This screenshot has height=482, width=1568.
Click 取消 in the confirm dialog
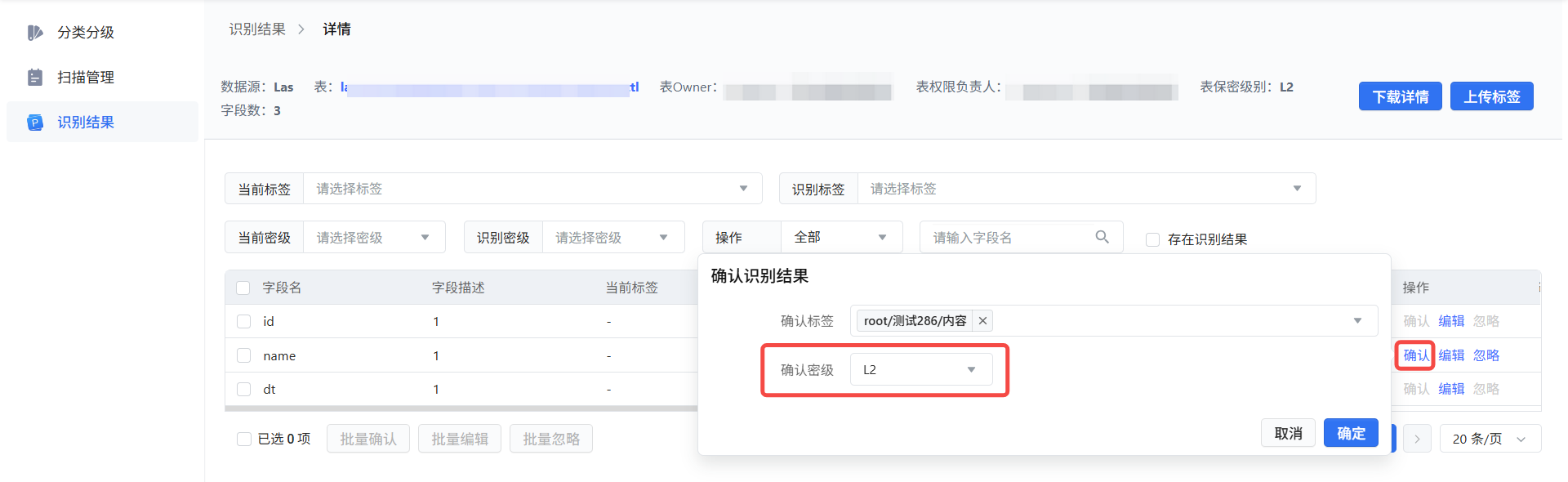1288,433
